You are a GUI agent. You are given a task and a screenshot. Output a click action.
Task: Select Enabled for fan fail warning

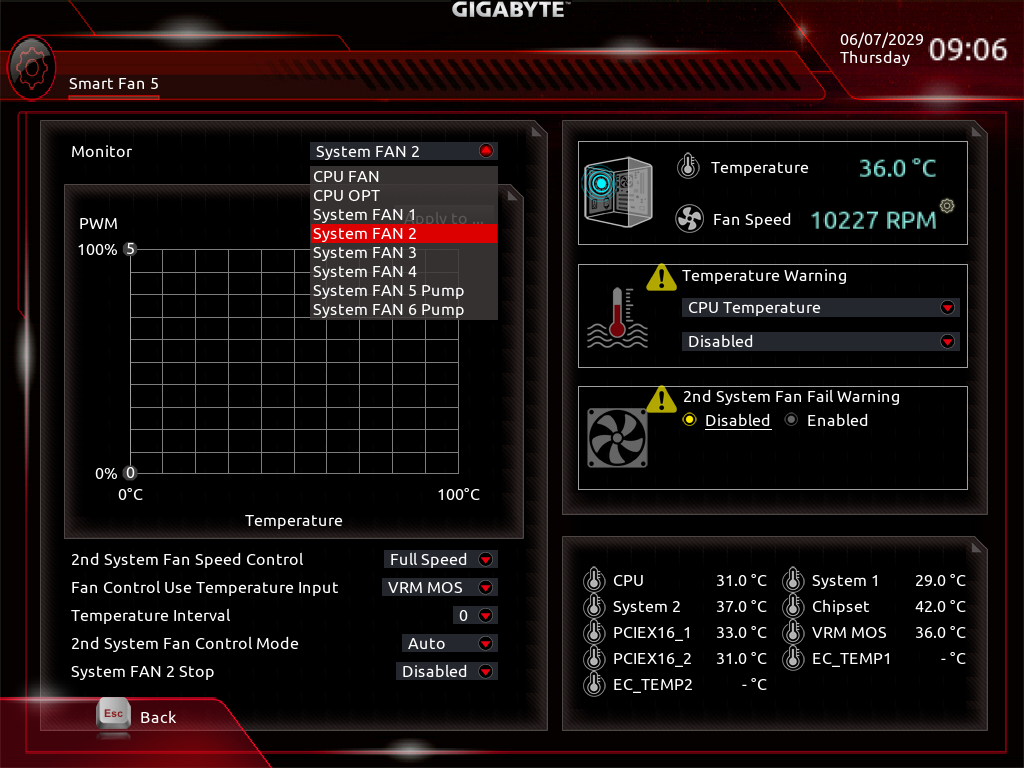point(826,421)
